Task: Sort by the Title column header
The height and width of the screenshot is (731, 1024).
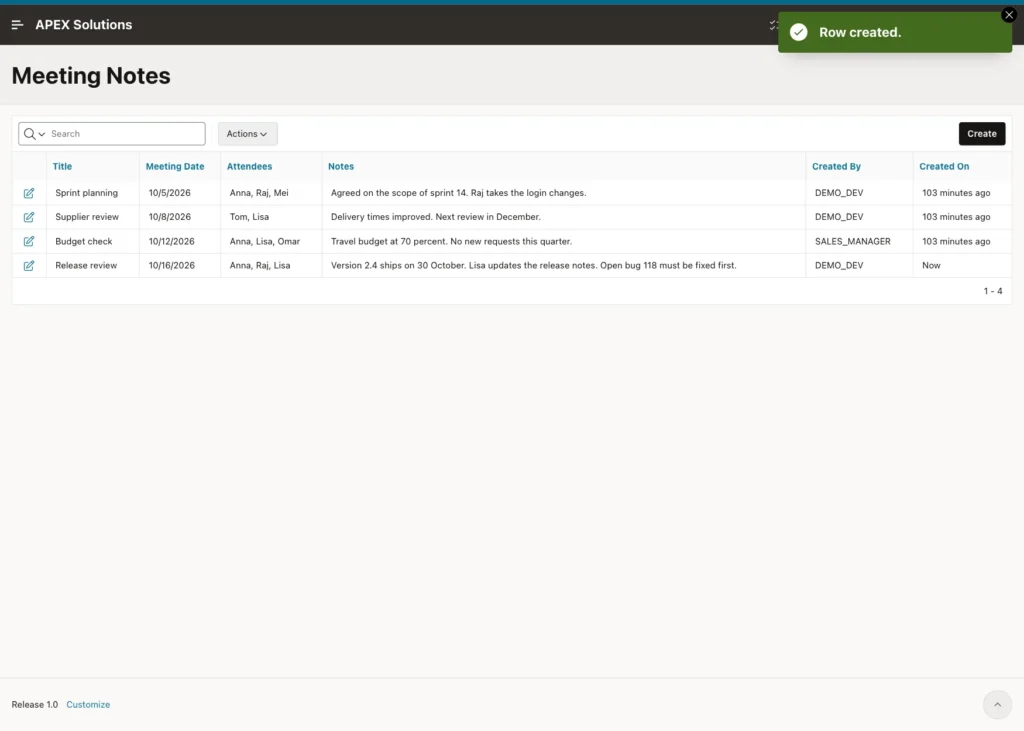Action: tap(62, 167)
